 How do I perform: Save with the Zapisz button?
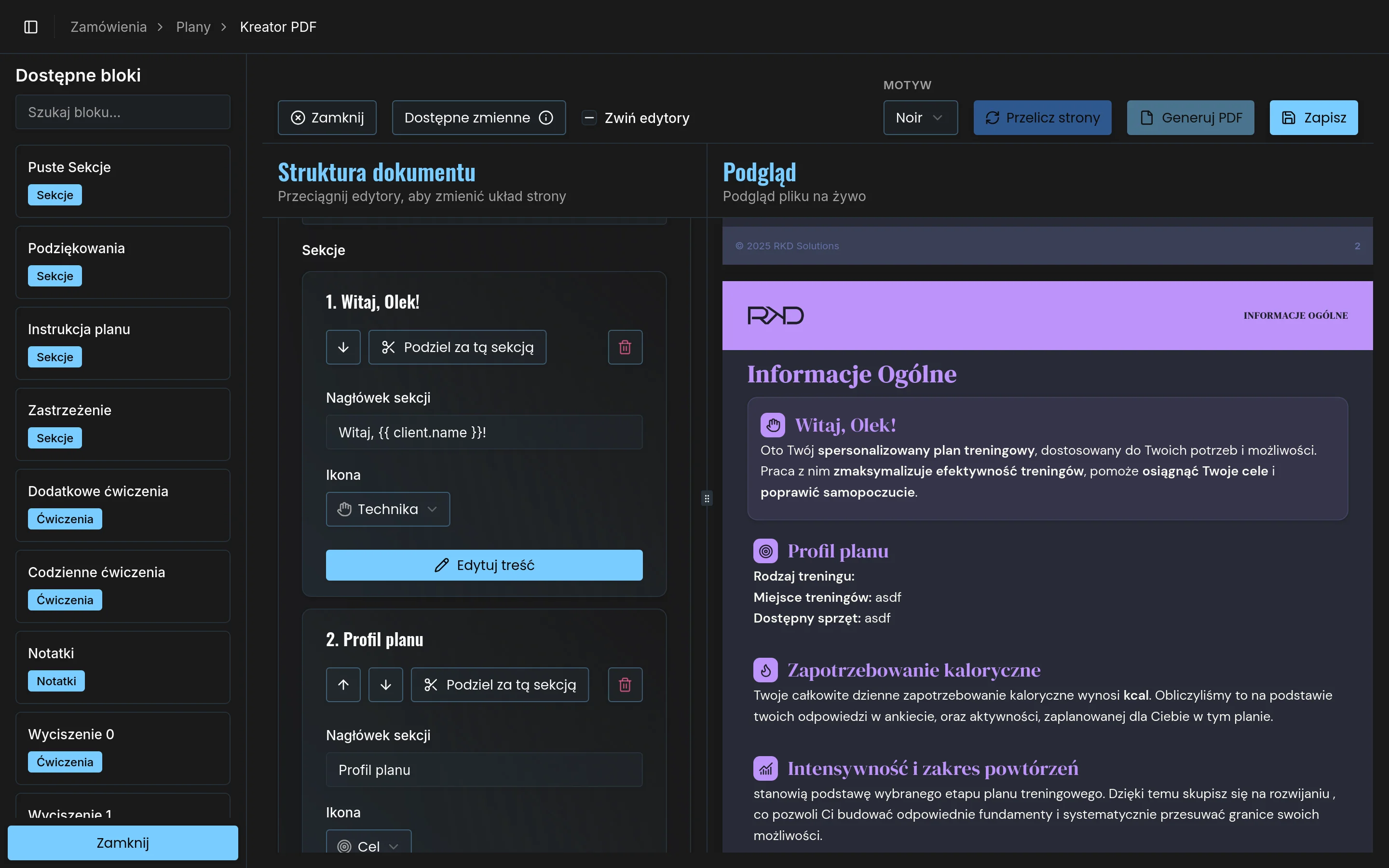1313,118
